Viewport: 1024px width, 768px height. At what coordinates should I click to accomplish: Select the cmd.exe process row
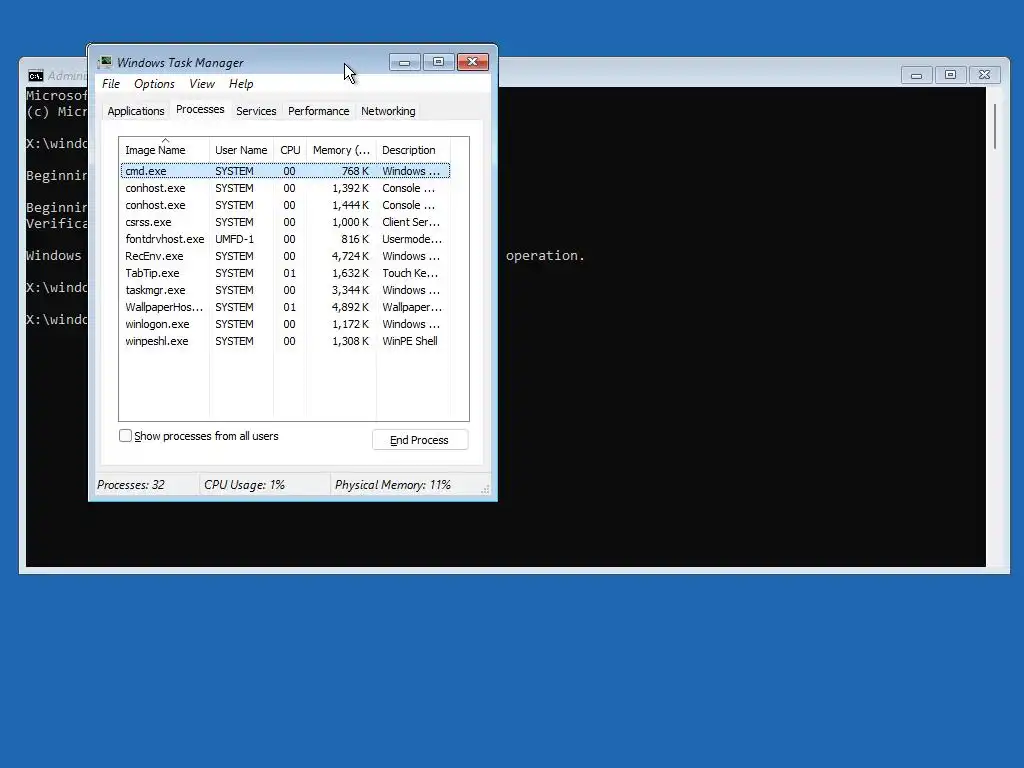point(285,171)
